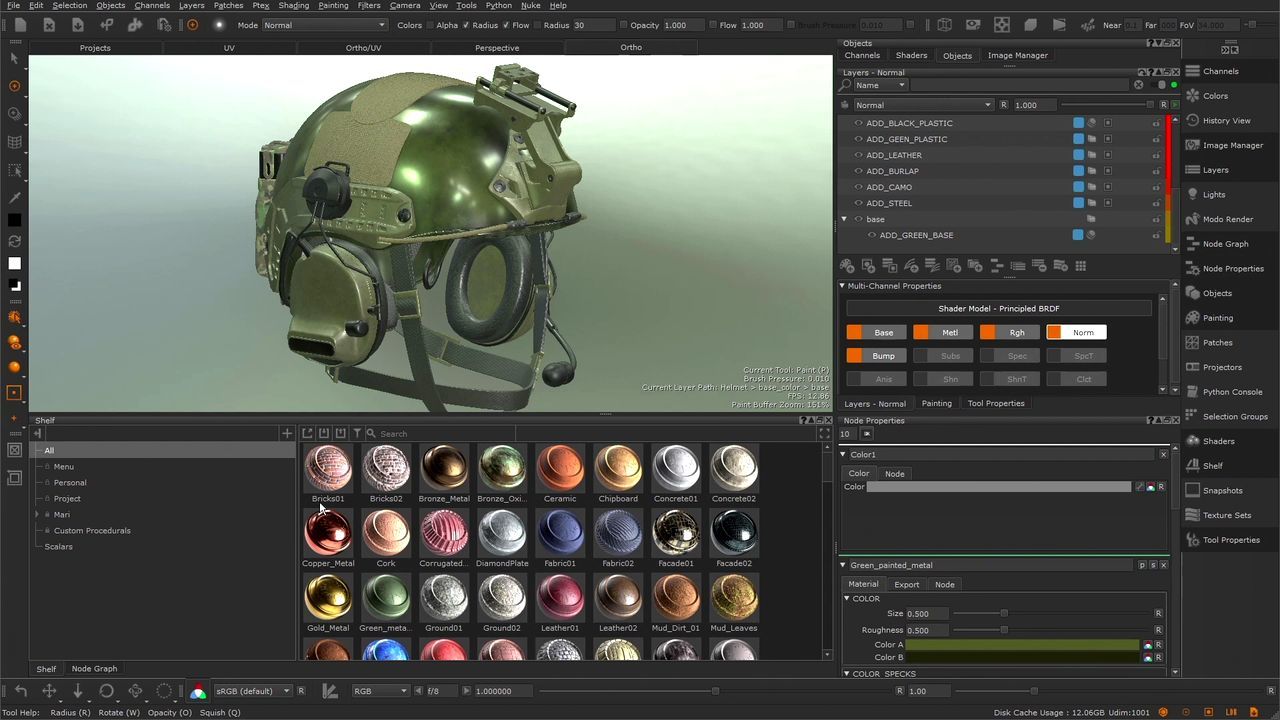This screenshot has height=720, width=1280.
Task: Click the Metl channel button
Action: [x=949, y=332]
